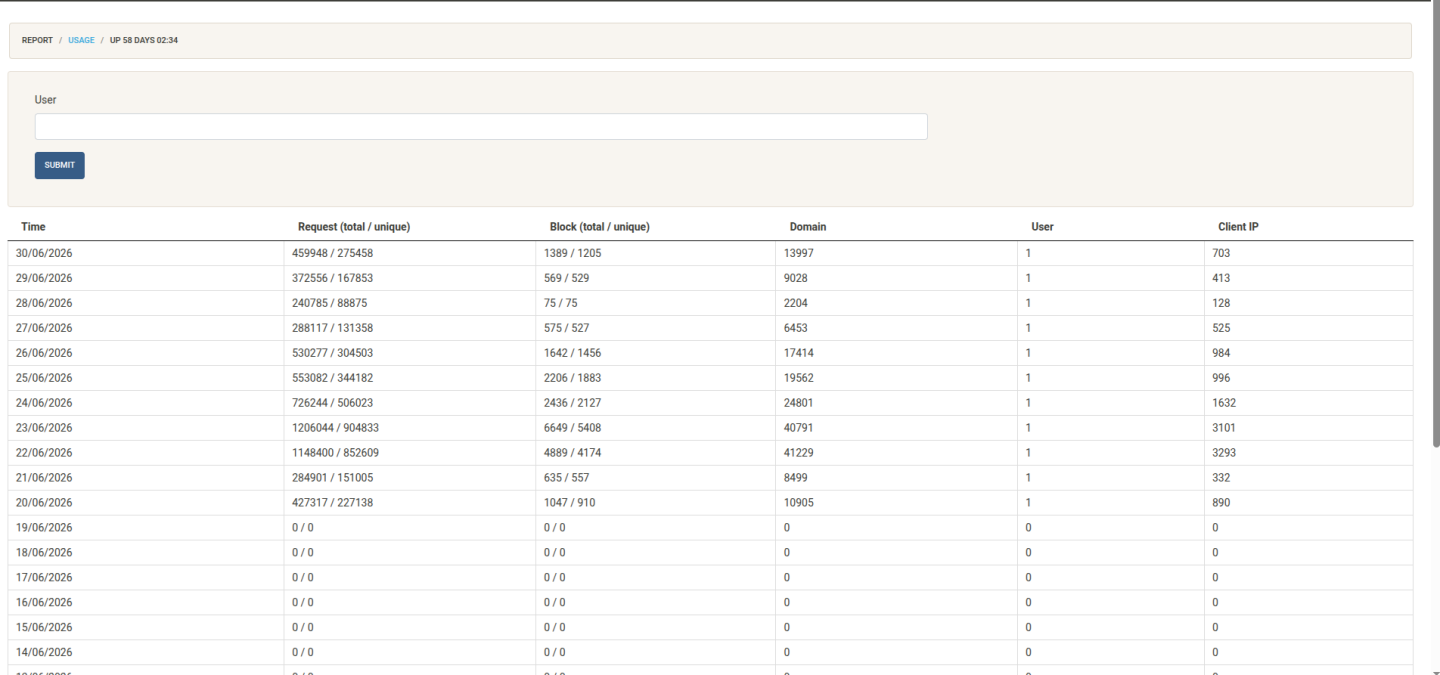The image size is (1440, 675).
Task: Click the Domain column header
Action: point(808,227)
